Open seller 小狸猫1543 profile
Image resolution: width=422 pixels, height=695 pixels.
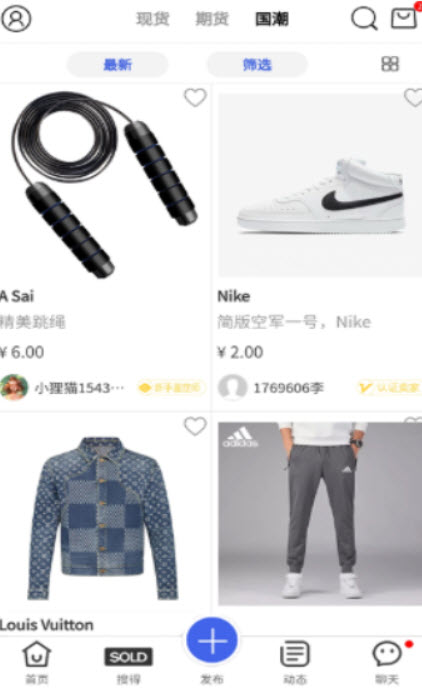[62, 388]
